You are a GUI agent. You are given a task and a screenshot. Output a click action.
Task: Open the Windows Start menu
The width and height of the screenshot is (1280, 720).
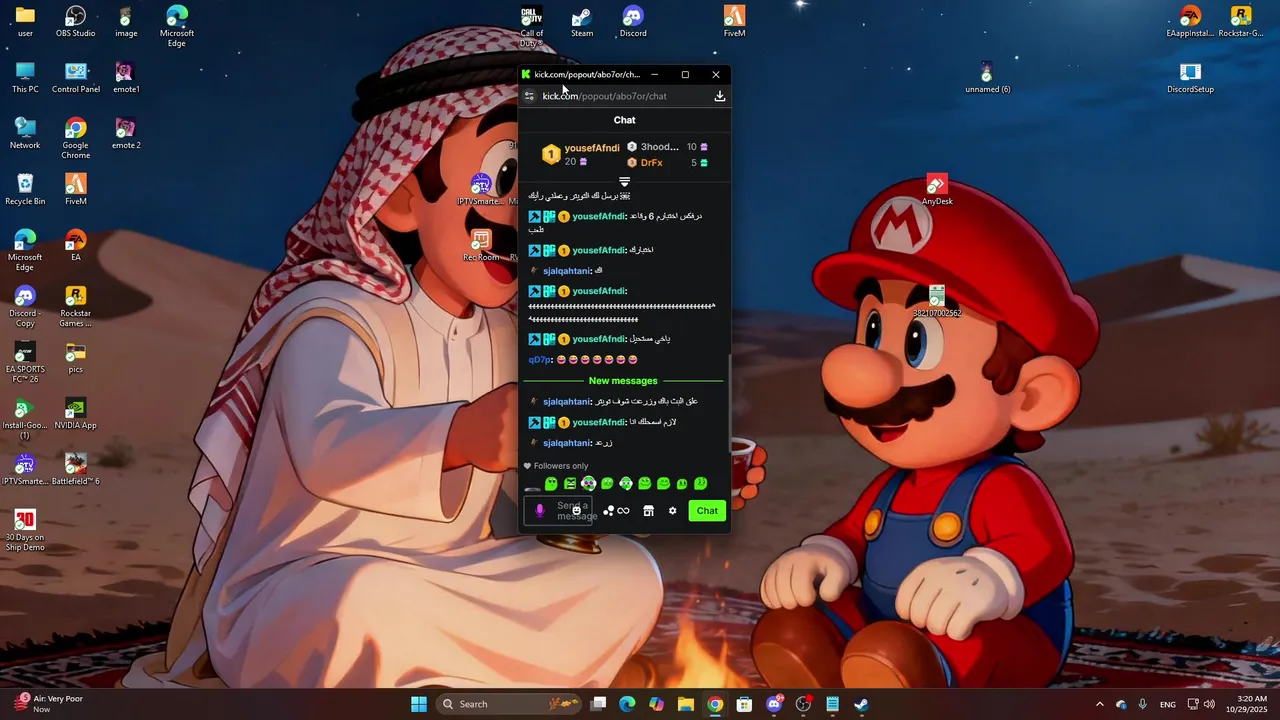pos(419,704)
